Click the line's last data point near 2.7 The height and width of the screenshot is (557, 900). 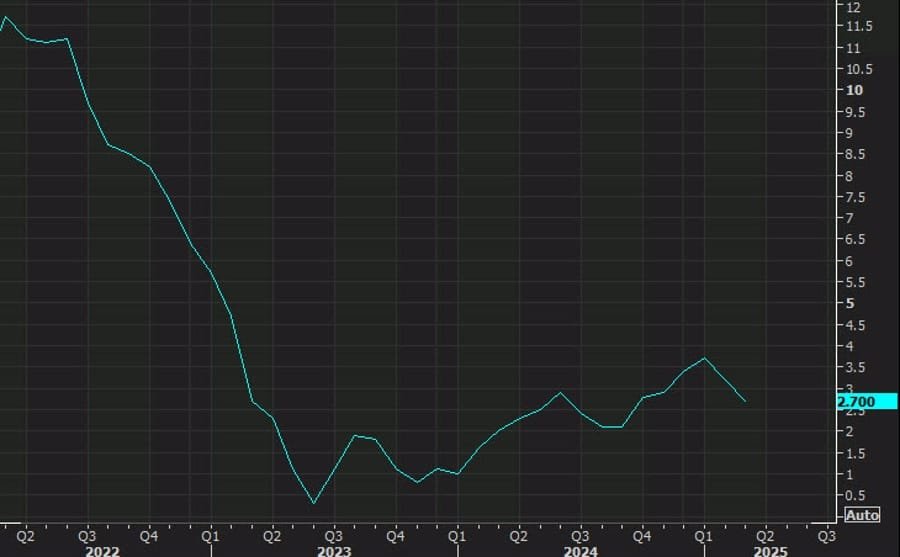(745, 401)
